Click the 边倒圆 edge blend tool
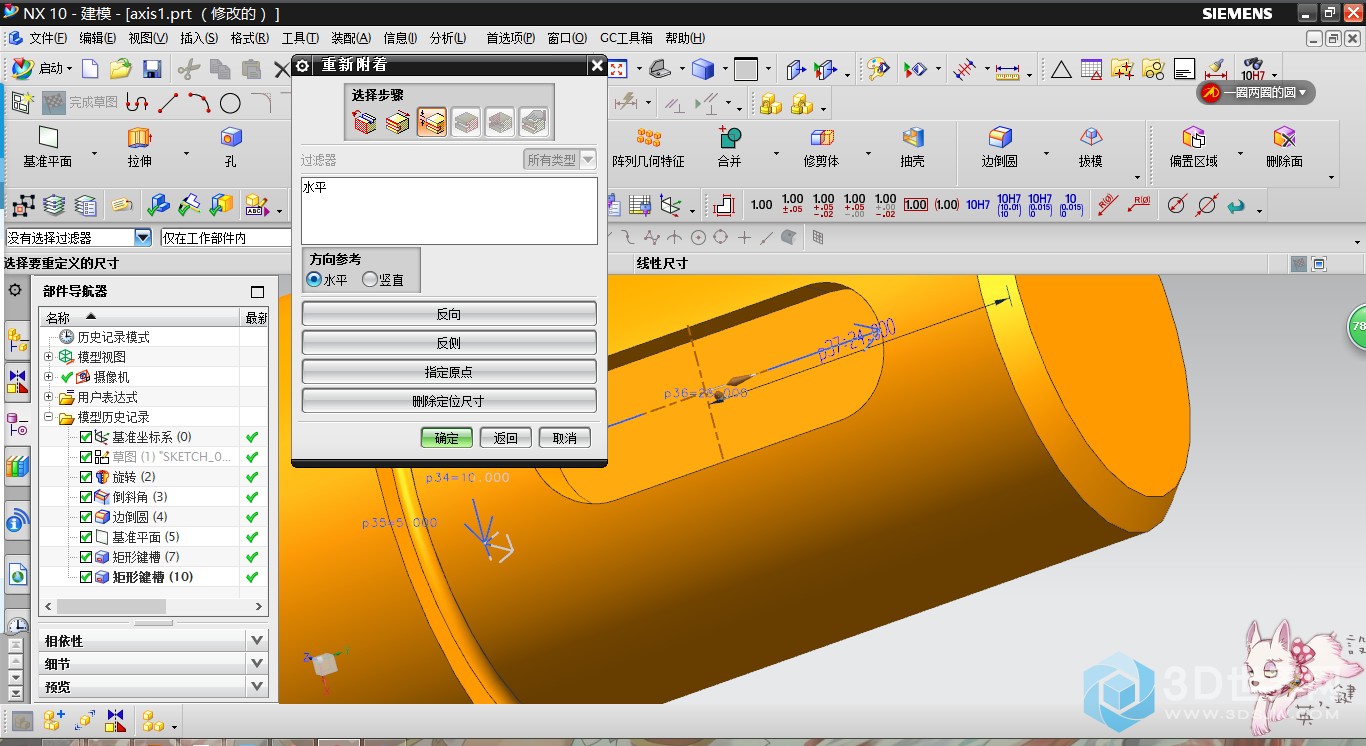Screen dimensions: 1366x746 coord(1000,148)
